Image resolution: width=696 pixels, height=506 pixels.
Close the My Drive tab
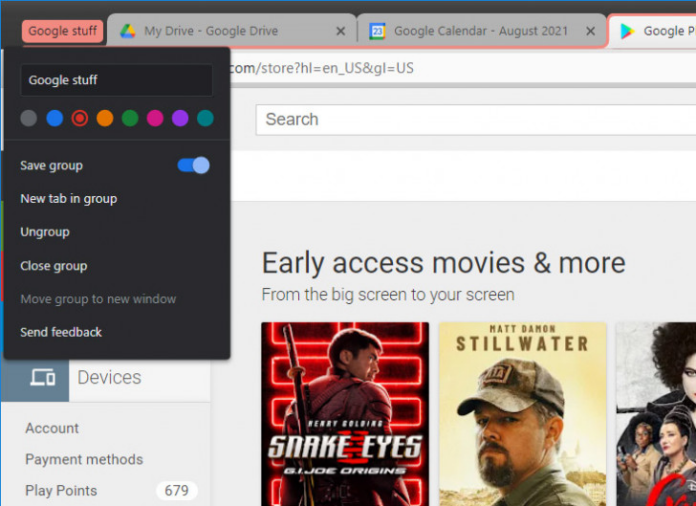coord(340,31)
